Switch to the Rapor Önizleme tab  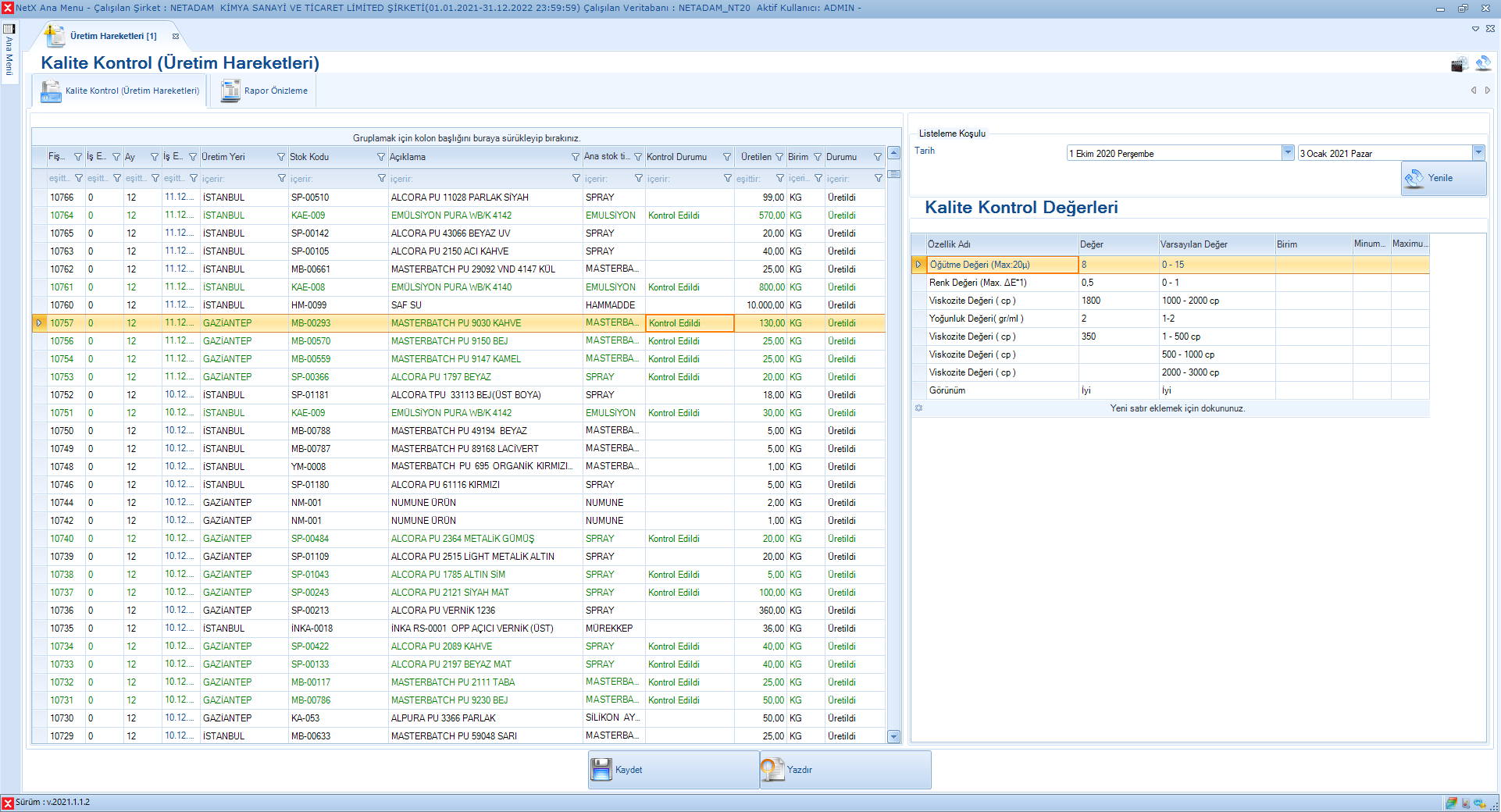click(265, 91)
